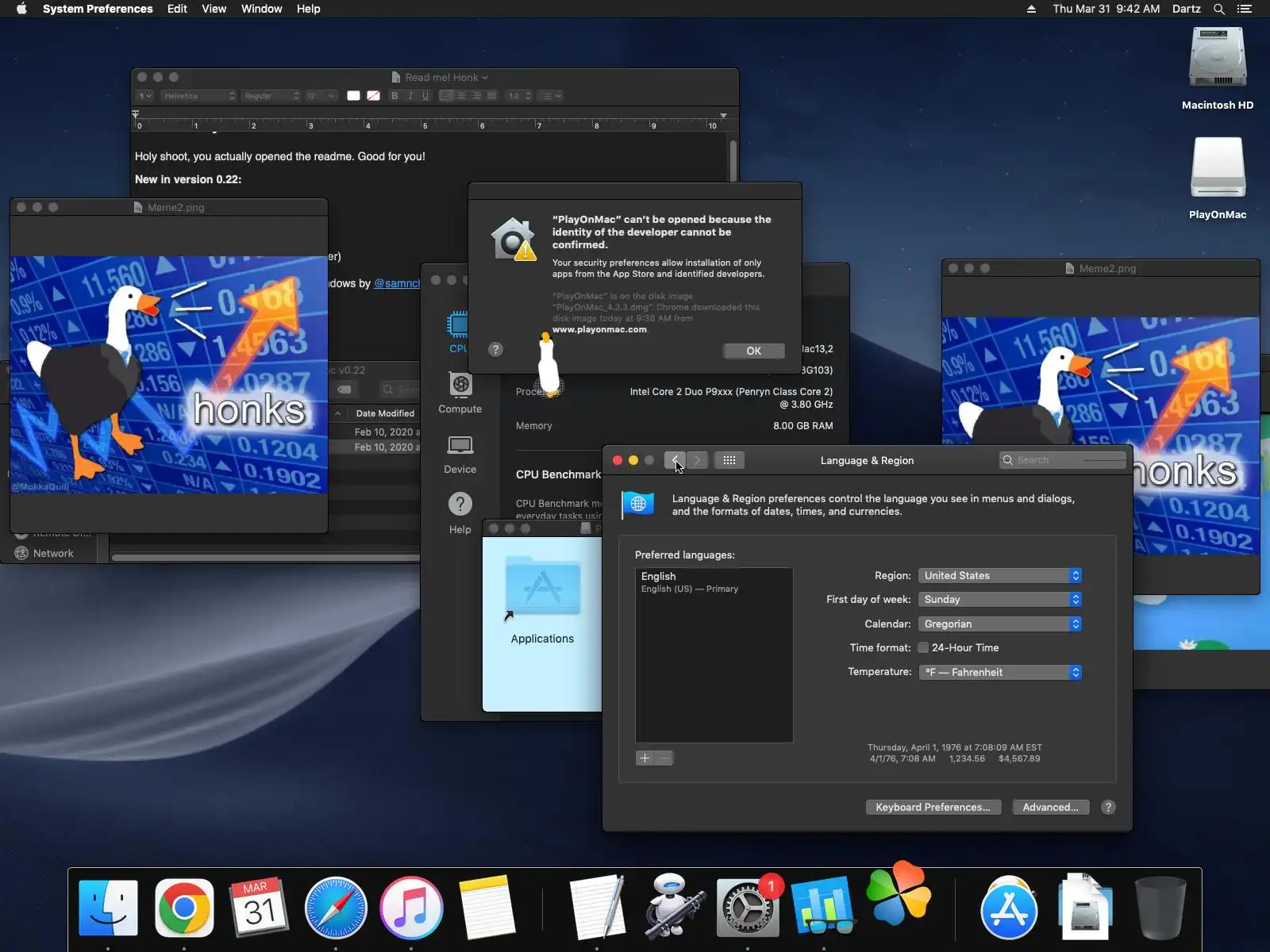Launch Google Chrome from the Dock

coord(184,908)
